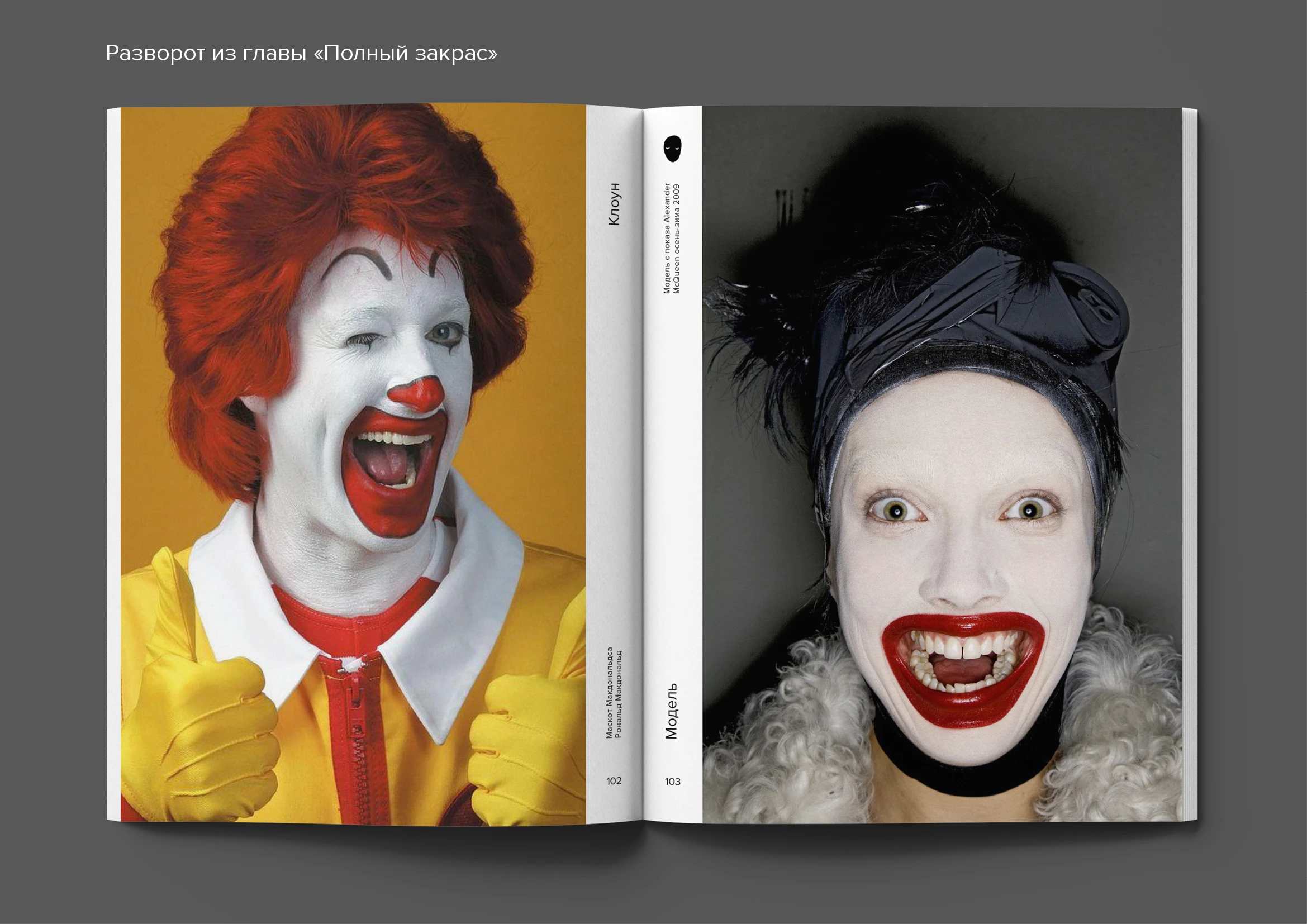Click the black mask icon on the right page
This screenshot has height=924, width=1307.
point(672,149)
